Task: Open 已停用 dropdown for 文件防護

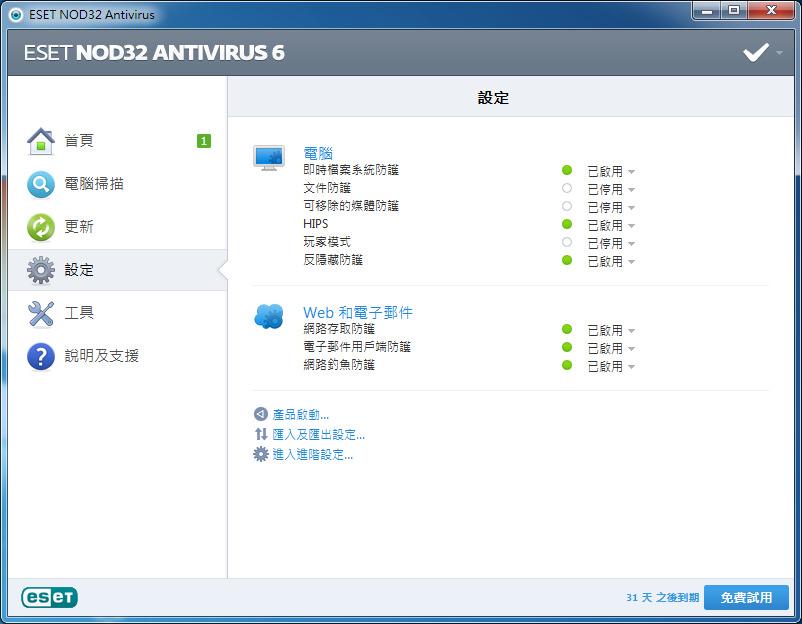Action: coord(611,189)
